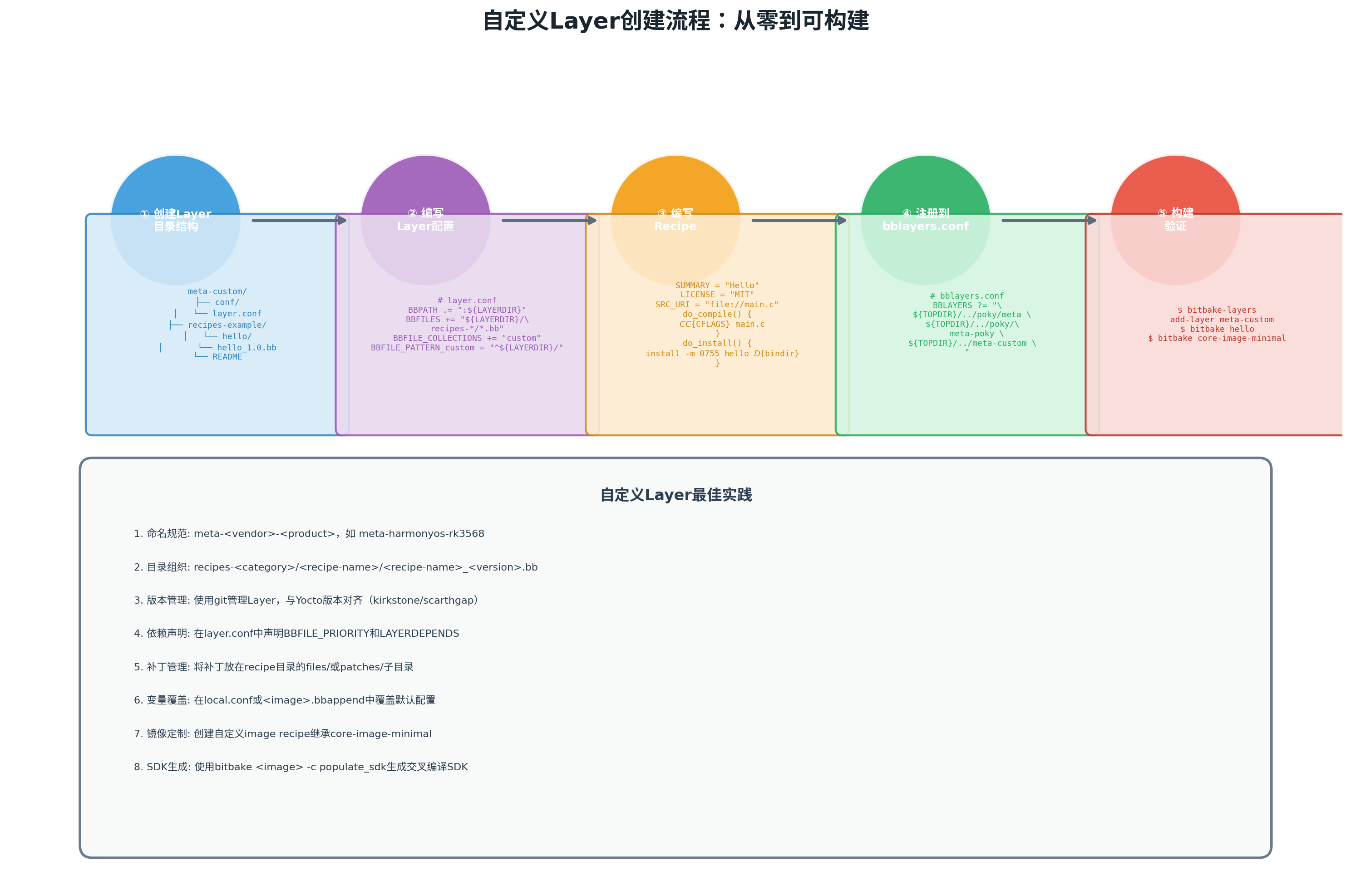
Task: Click the heading 自定义Layer最佳实践
Action: 675,495
